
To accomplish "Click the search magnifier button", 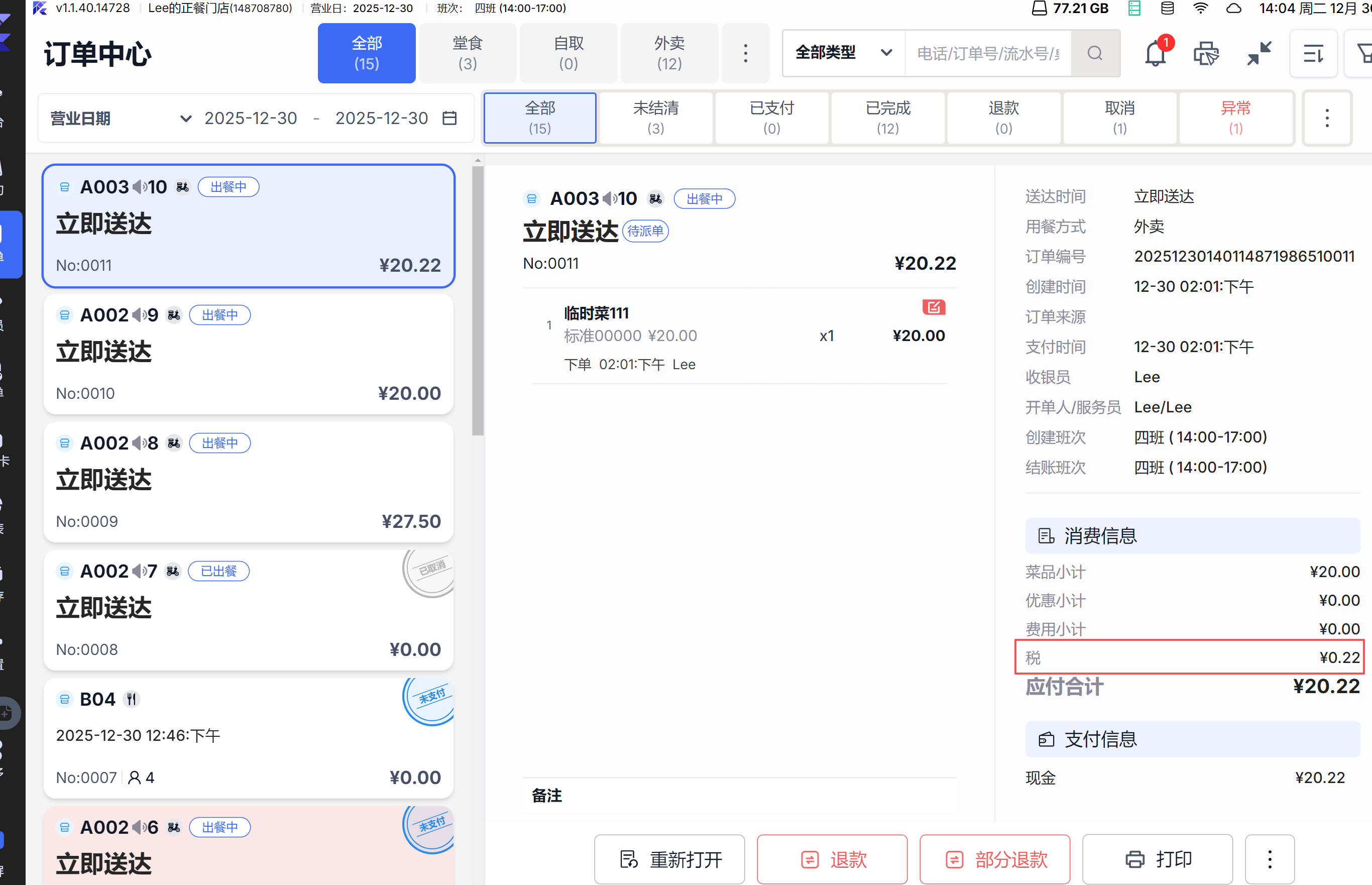I will [x=1094, y=53].
